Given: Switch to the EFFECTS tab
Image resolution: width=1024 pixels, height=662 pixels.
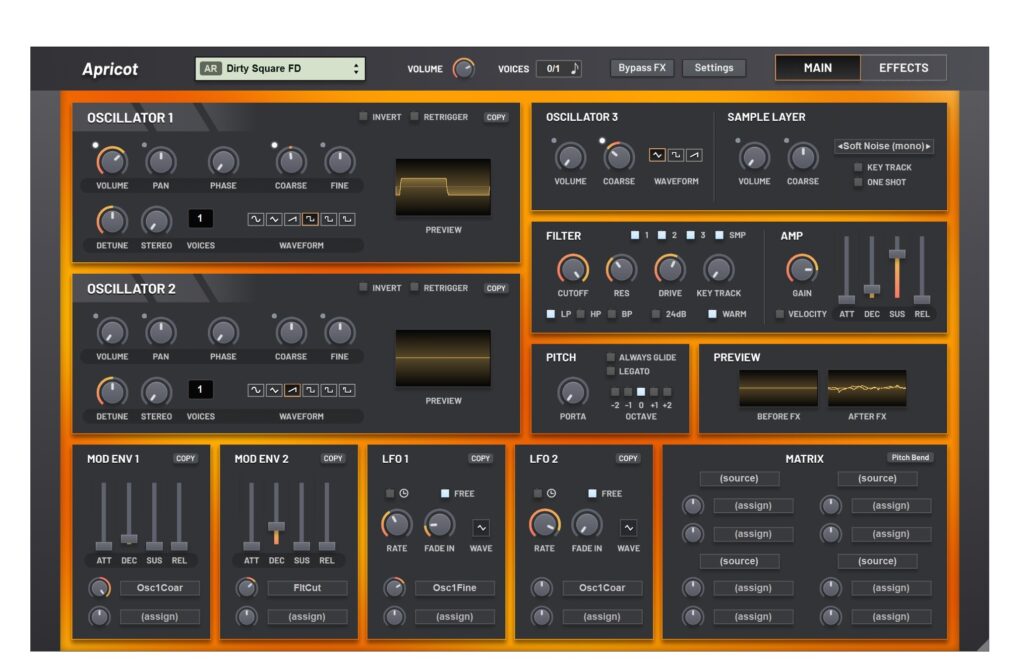Looking at the screenshot, I should coord(903,68).
